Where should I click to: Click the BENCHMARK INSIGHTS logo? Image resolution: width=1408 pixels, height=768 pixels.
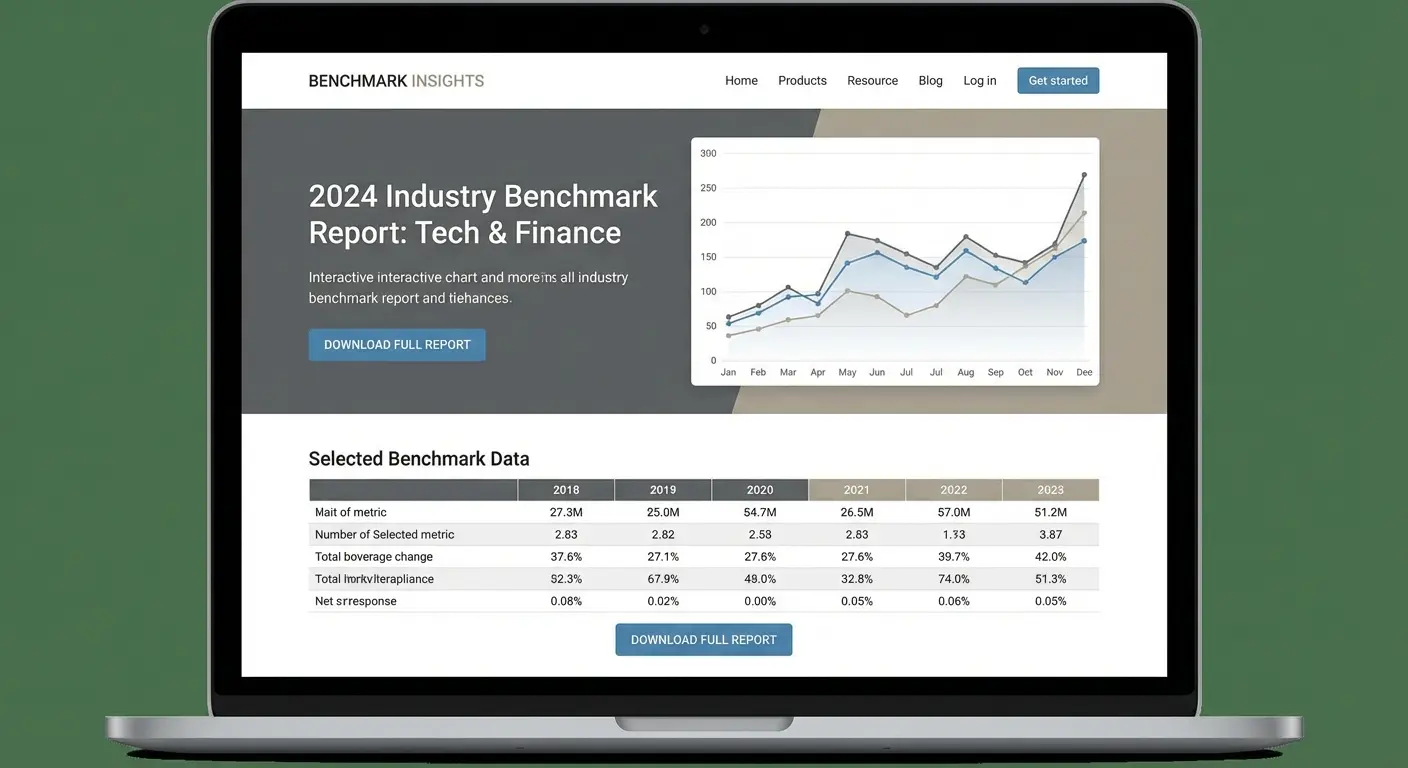click(396, 81)
